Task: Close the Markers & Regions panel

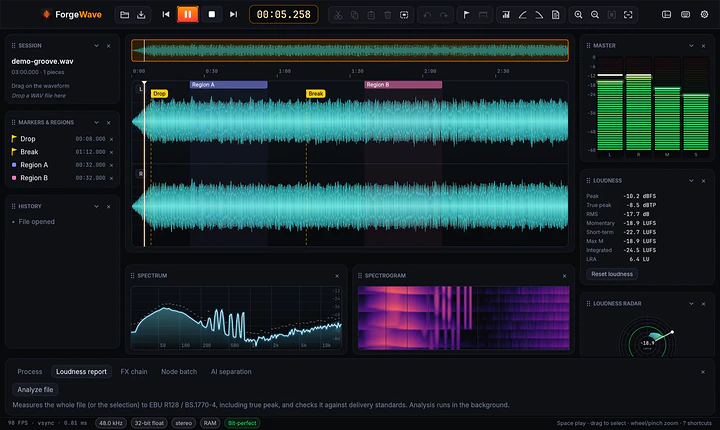Action: (109, 123)
